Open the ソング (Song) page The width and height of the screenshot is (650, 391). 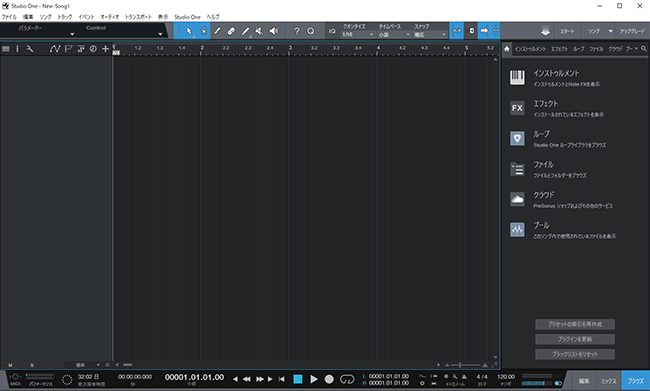pyautogui.click(x=594, y=32)
